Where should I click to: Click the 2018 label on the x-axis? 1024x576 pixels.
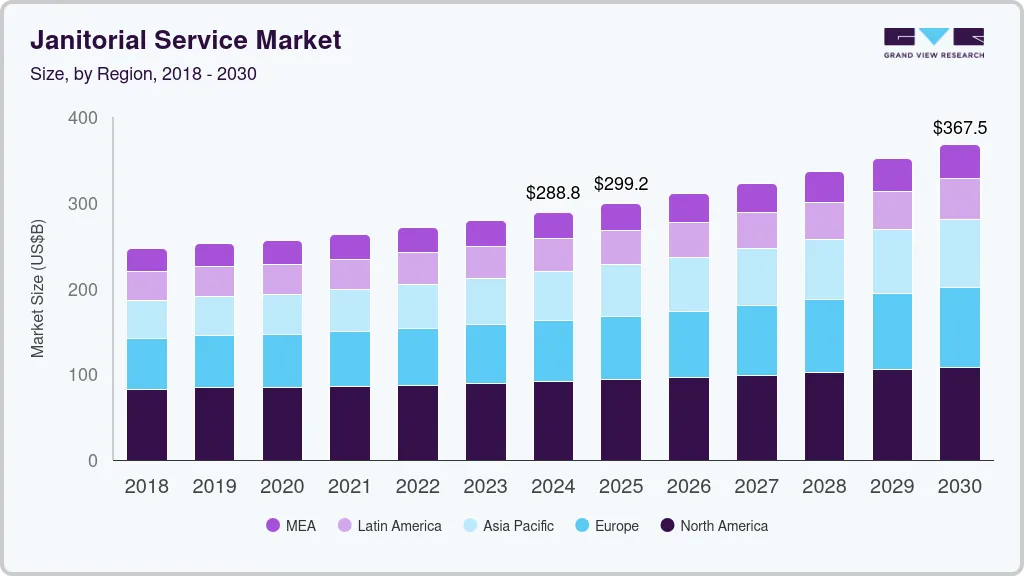(x=146, y=486)
